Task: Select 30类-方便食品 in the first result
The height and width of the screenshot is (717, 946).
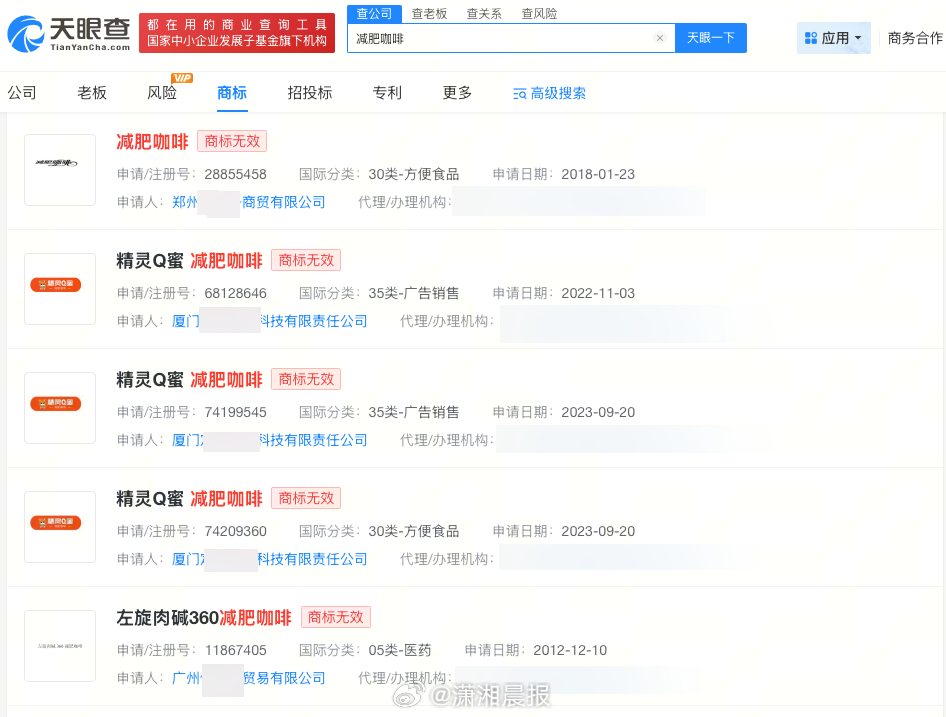Action: pyautogui.click(x=414, y=174)
